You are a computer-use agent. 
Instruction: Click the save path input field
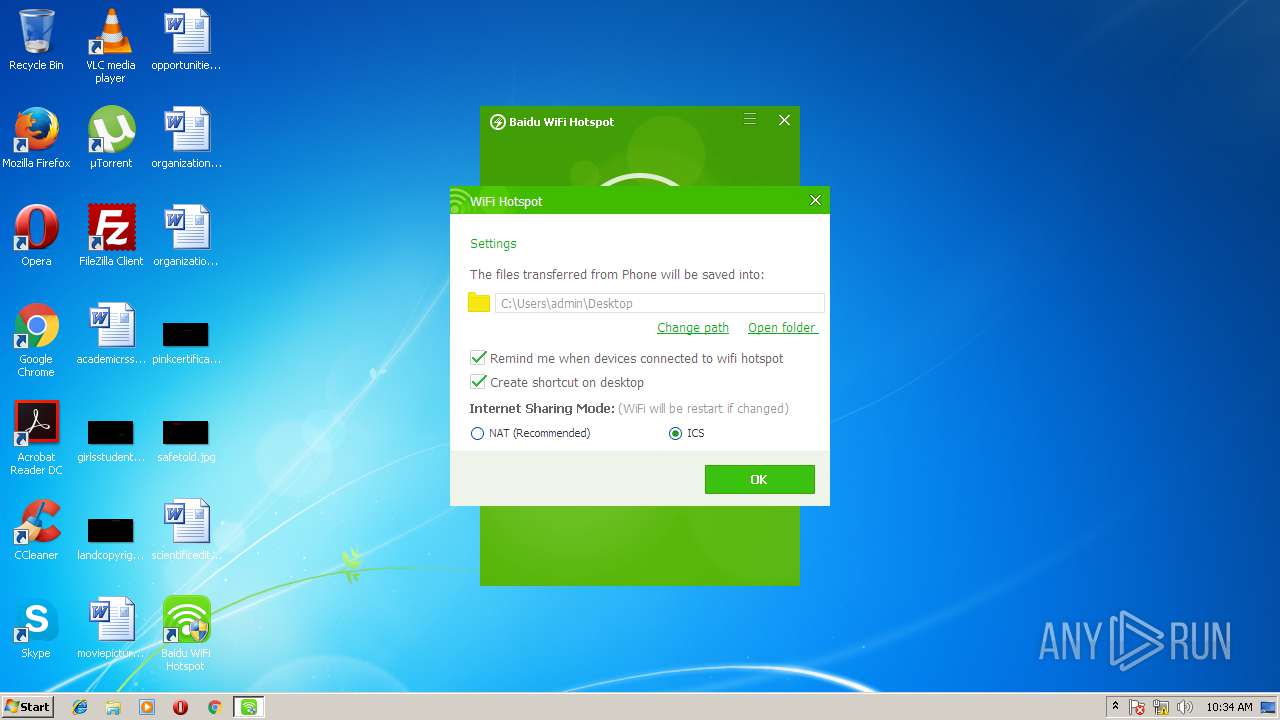[x=659, y=303]
